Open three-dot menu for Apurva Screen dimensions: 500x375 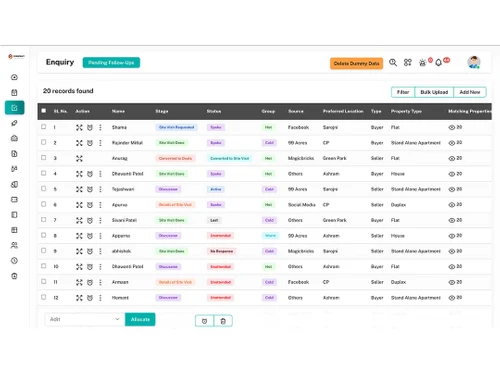tap(100, 205)
